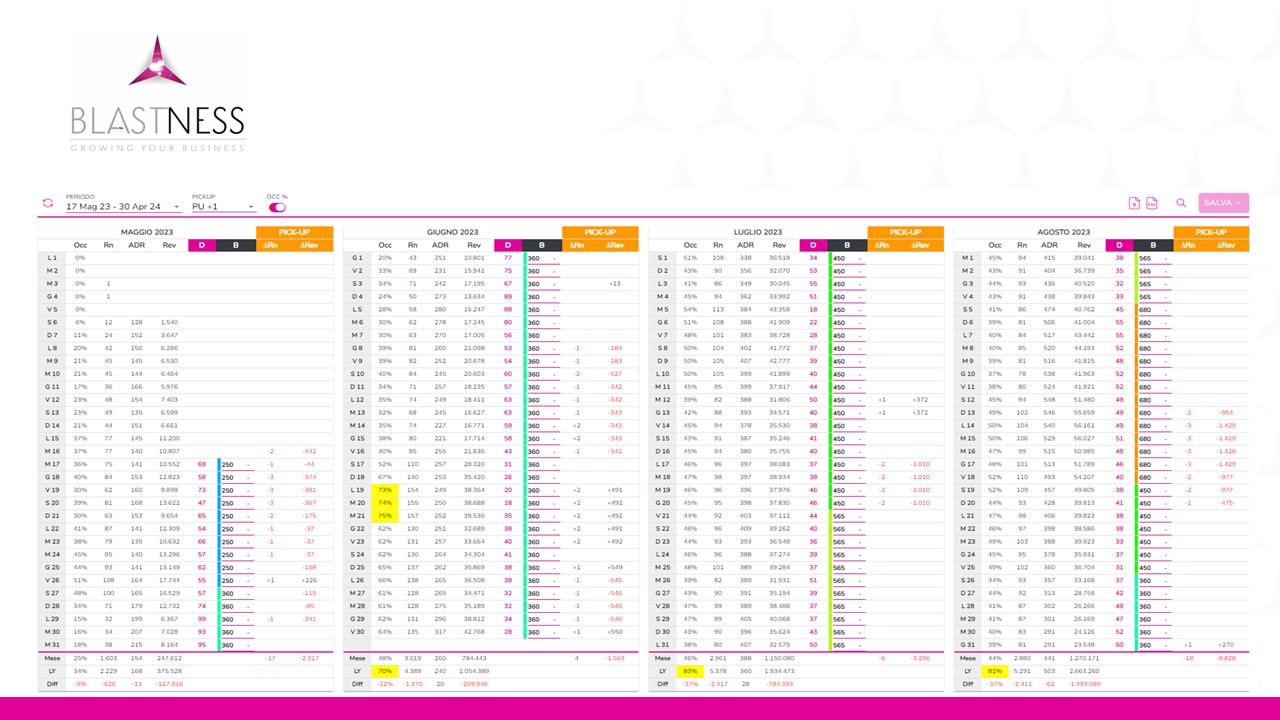Image resolution: width=1280 pixels, height=720 pixels.
Task: Click the ΔRn column header in Maggio 2023
Action: coord(270,245)
